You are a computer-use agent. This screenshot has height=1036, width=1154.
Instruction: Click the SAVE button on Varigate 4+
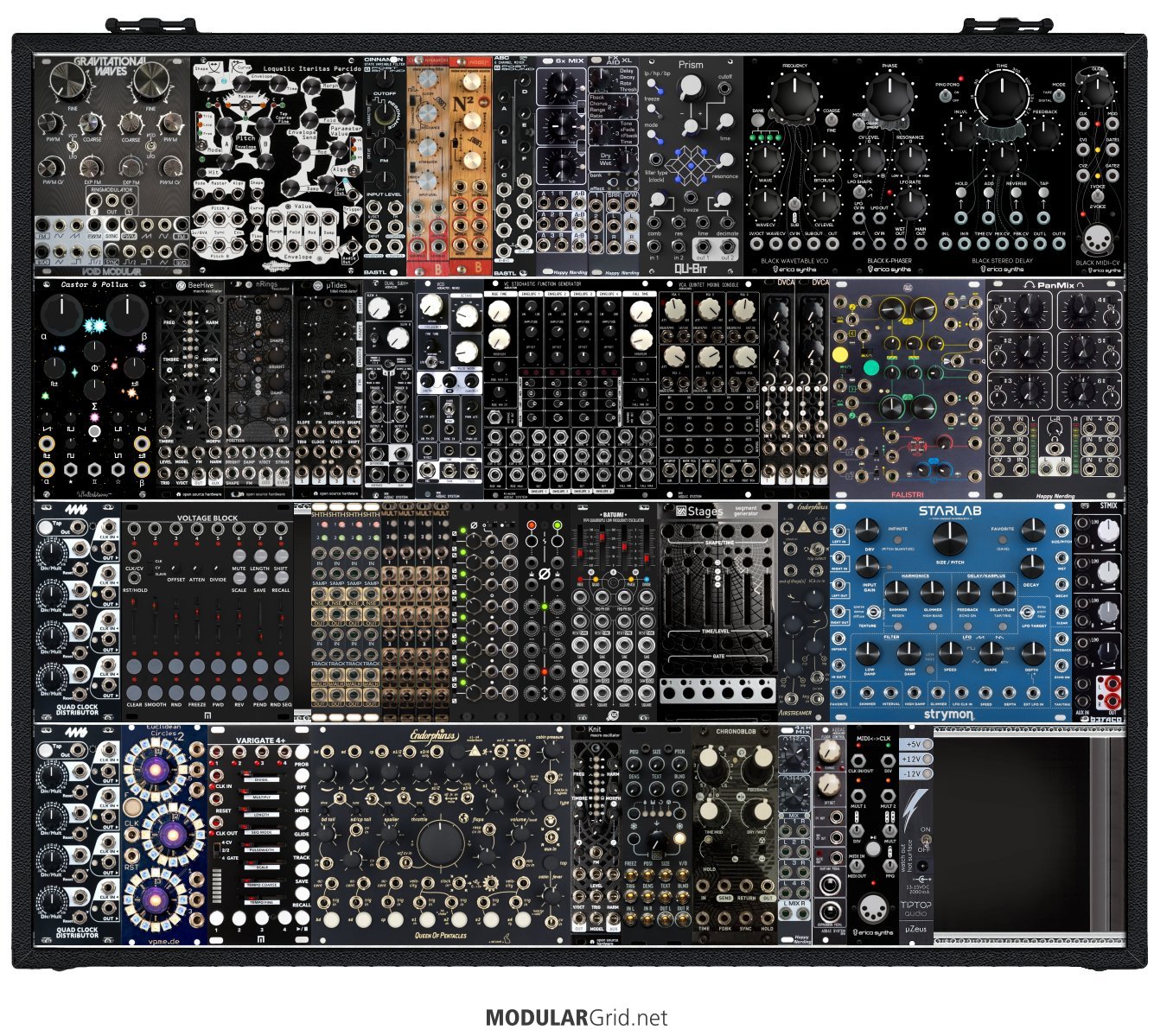301,868
